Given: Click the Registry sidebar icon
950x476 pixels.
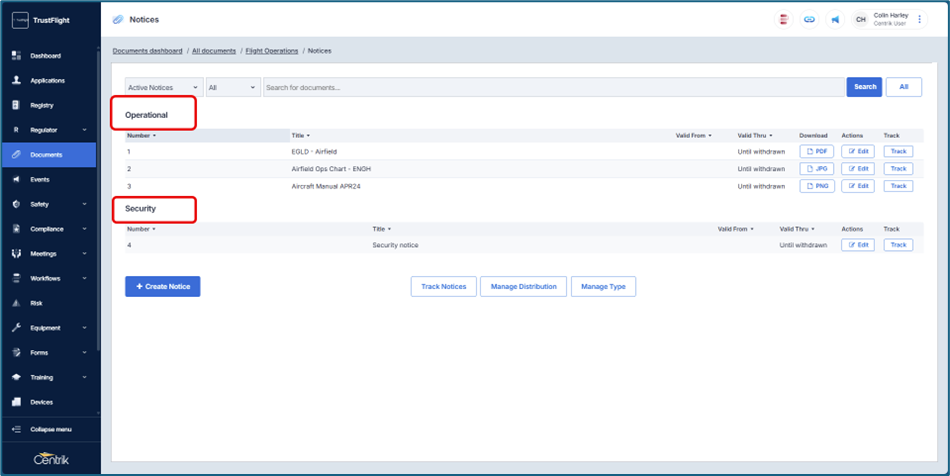Looking at the screenshot, I should click(x=16, y=105).
